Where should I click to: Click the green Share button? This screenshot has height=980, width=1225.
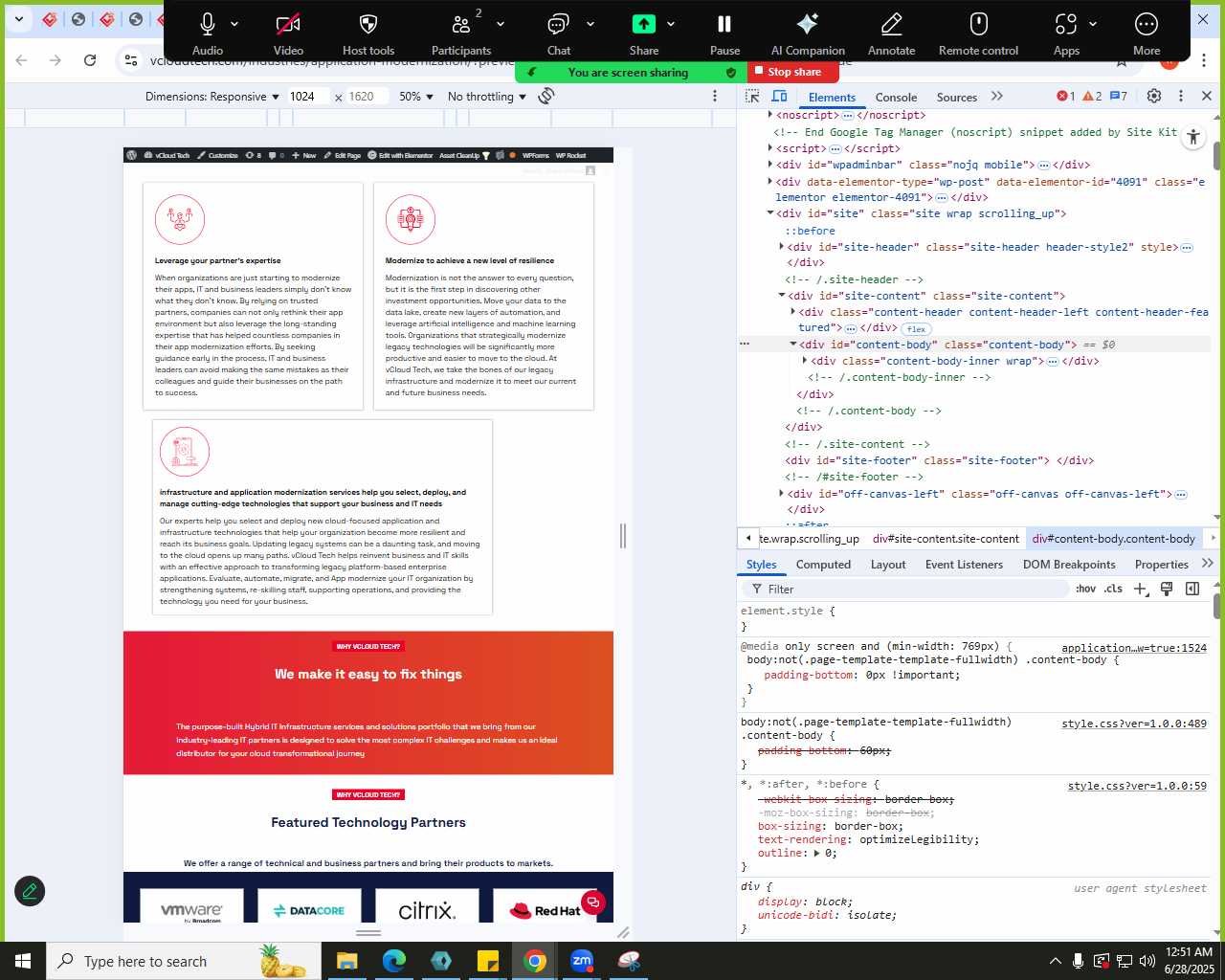click(644, 33)
